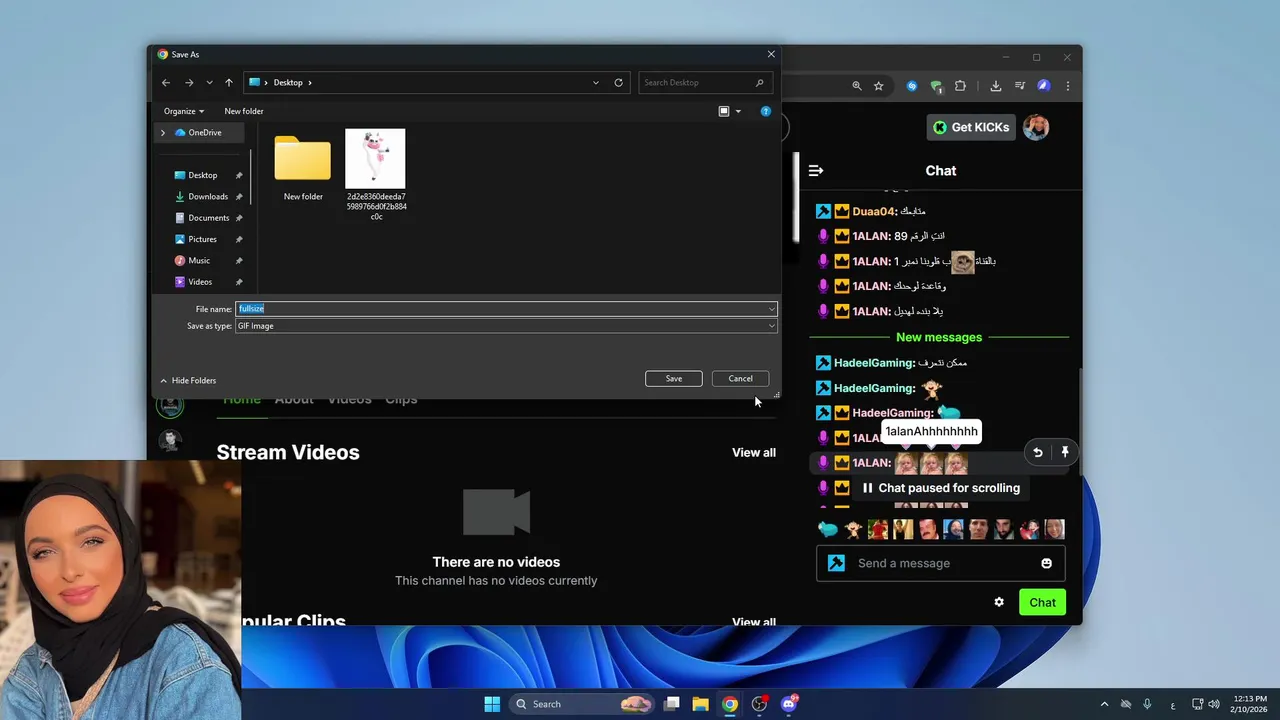Select Pictures in navigation pane
The image size is (1280, 720).
[x=202, y=239]
